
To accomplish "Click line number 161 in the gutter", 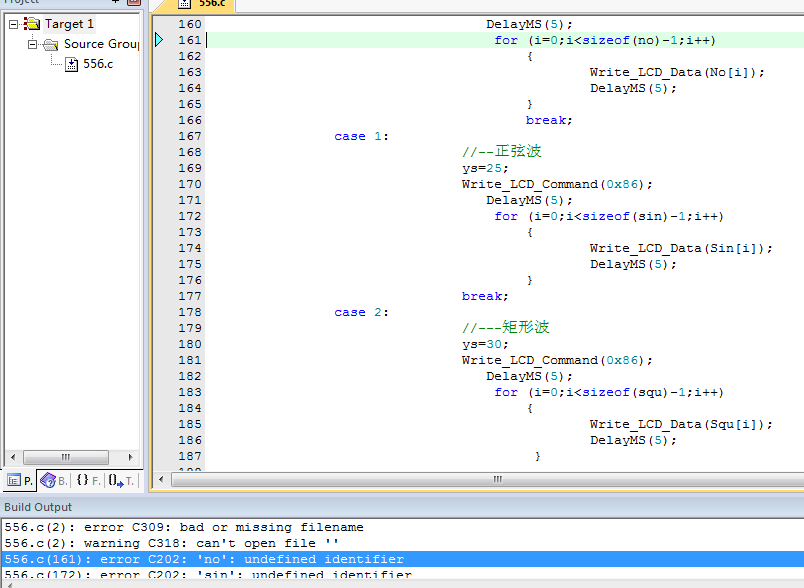I will (190, 40).
